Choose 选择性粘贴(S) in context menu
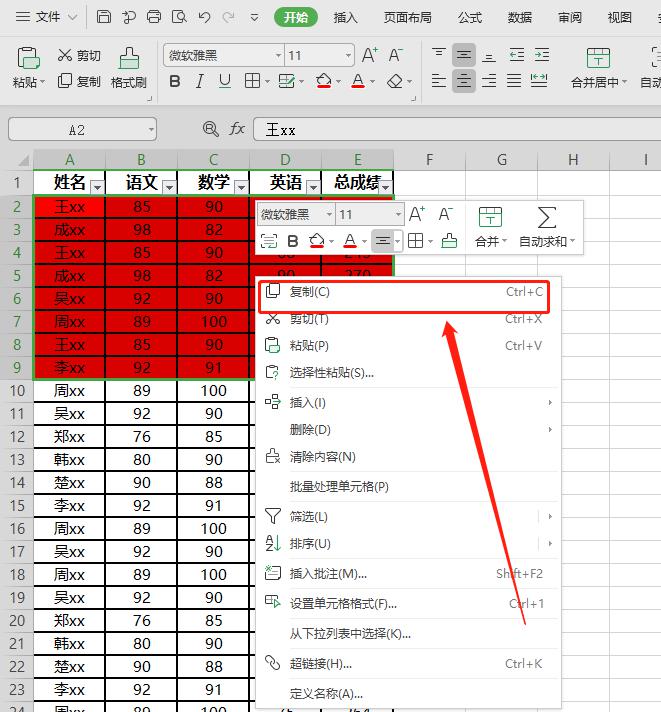The image size is (661, 712). [x=408, y=373]
